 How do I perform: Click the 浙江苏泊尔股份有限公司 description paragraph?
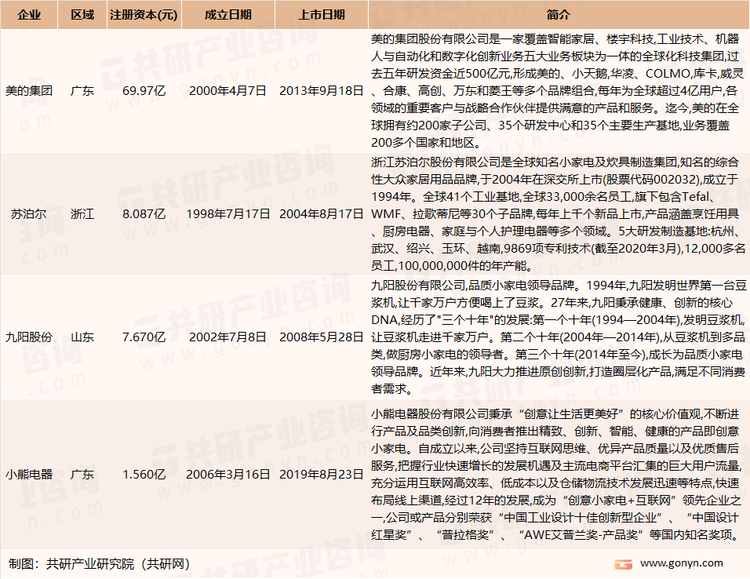click(558, 214)
